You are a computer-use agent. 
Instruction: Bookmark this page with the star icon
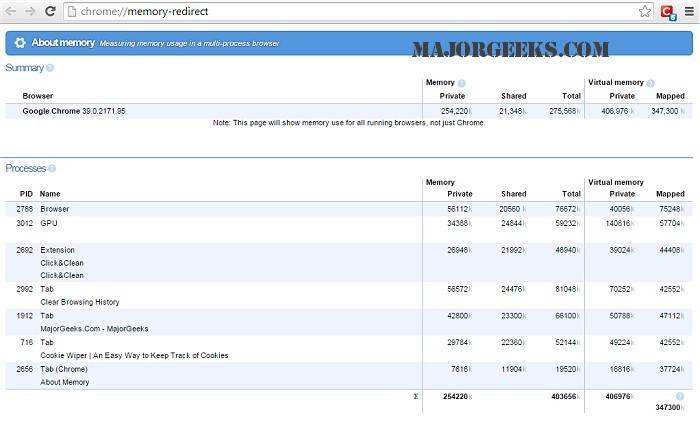[645, 11]
